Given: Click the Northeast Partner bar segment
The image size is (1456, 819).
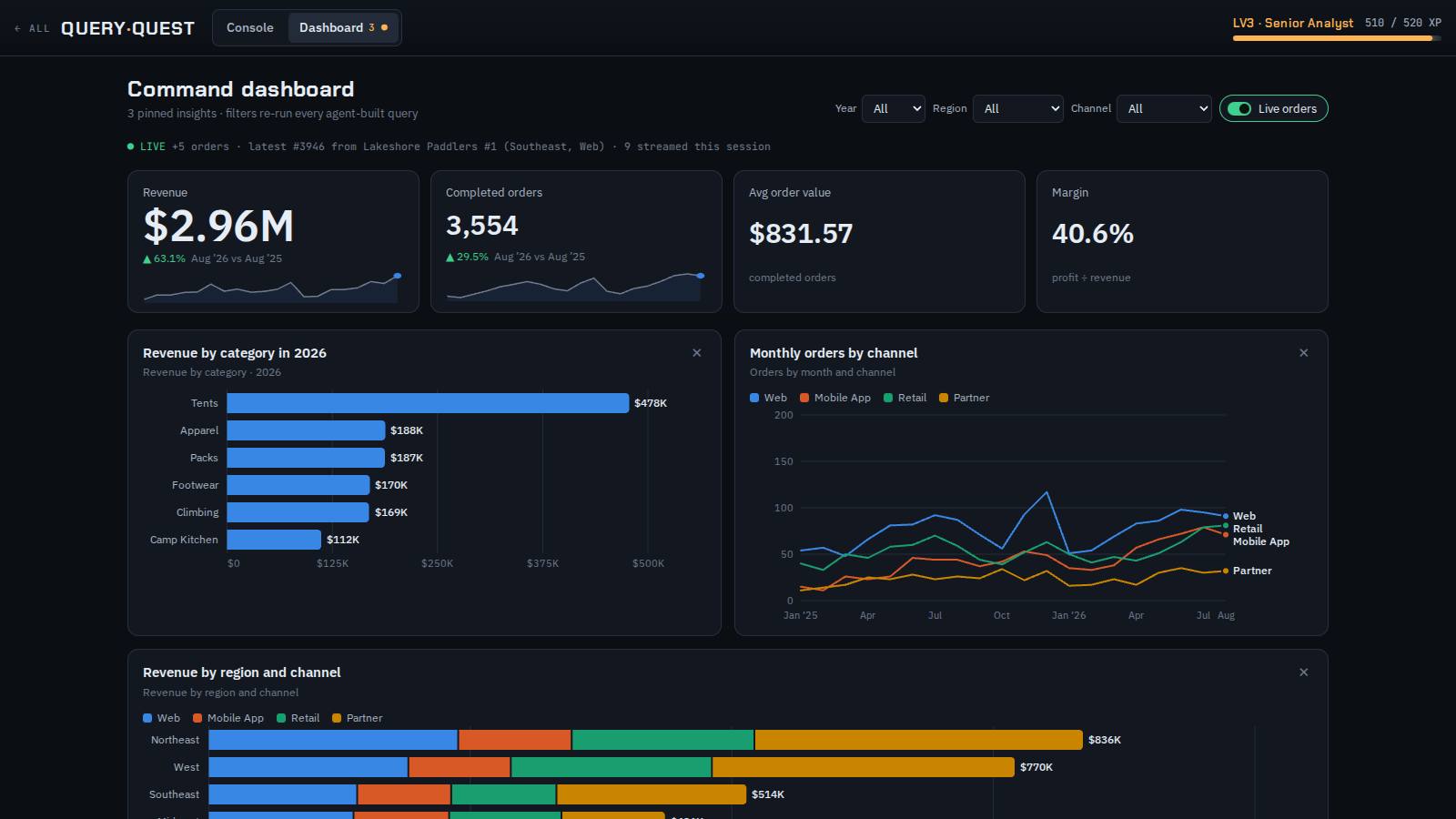Looking at the screenshot, I should pyautogui.click(x=919, y=740).
